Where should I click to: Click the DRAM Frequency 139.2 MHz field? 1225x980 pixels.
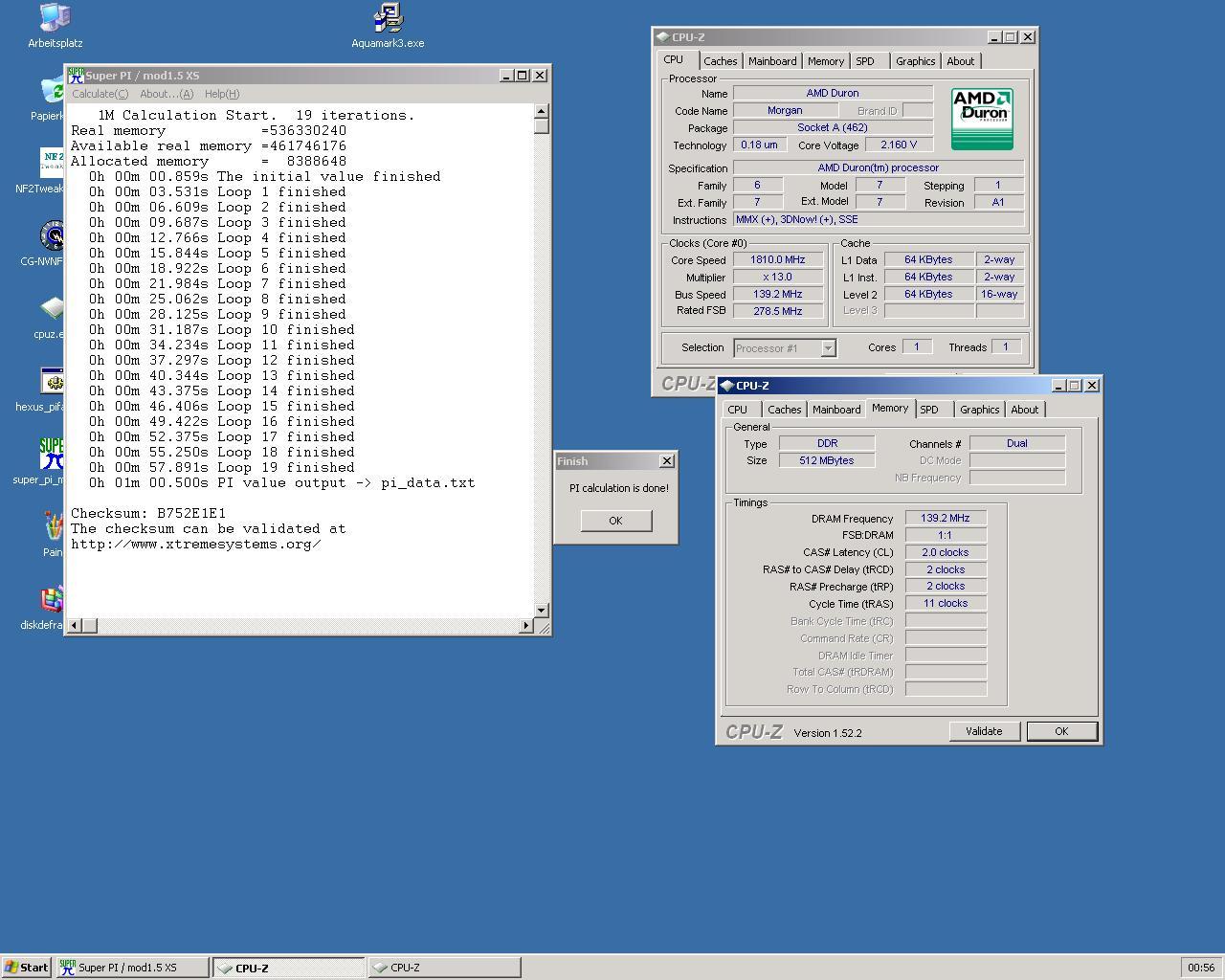click(x=946, y=519)
